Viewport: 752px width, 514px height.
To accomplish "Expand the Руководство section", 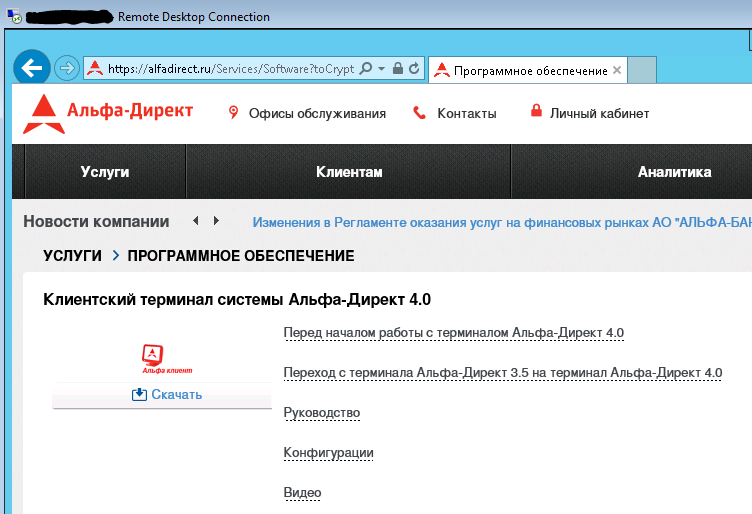I will point(321,413).
